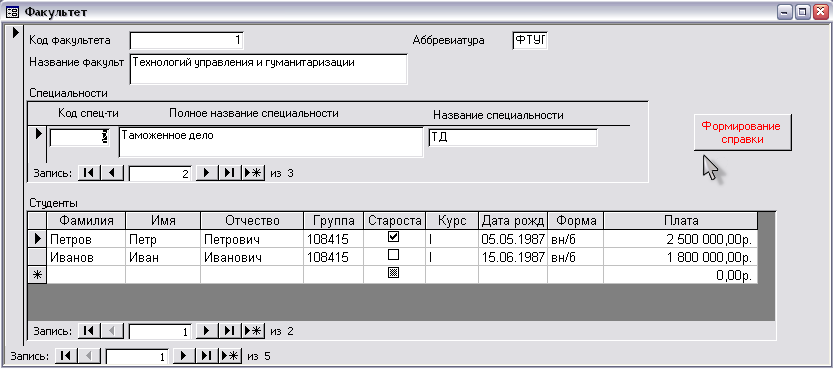Go to first faculty record in bottom navigator
The width and height of the screenshot is (833, 369).
tap(66, 355)
